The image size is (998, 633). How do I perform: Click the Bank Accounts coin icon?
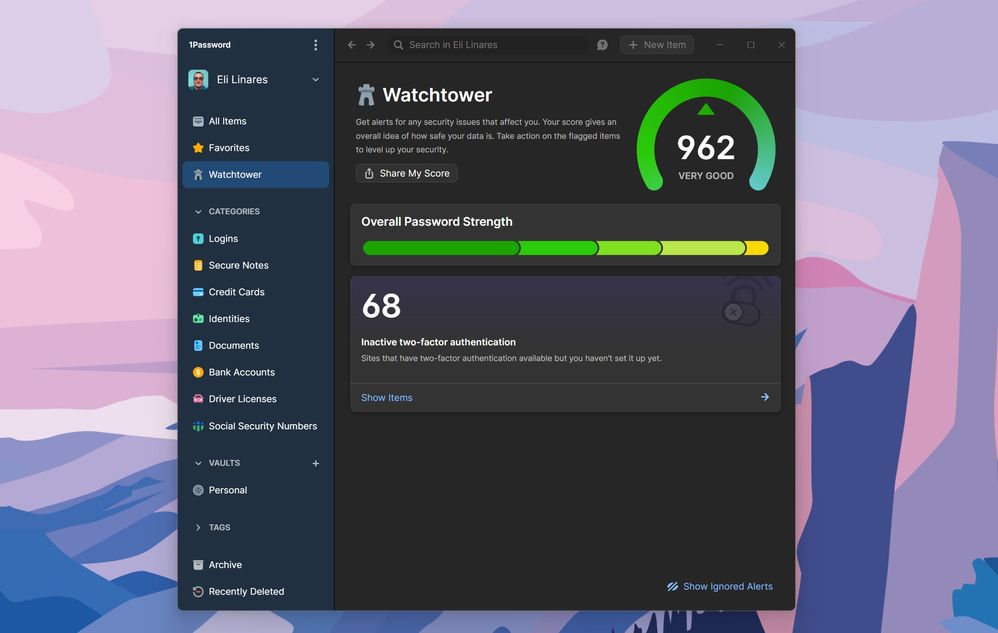[x=198, y=372]
